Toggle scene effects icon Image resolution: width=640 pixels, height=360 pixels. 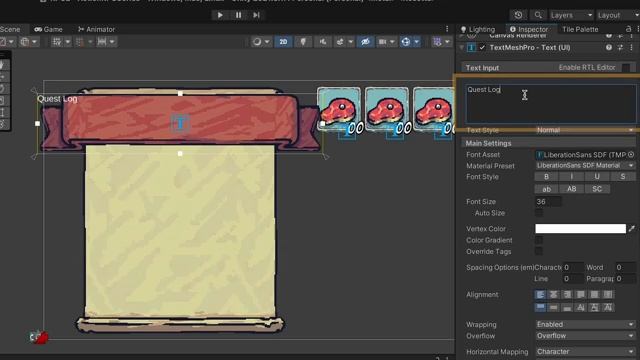(x=340, y=42)
